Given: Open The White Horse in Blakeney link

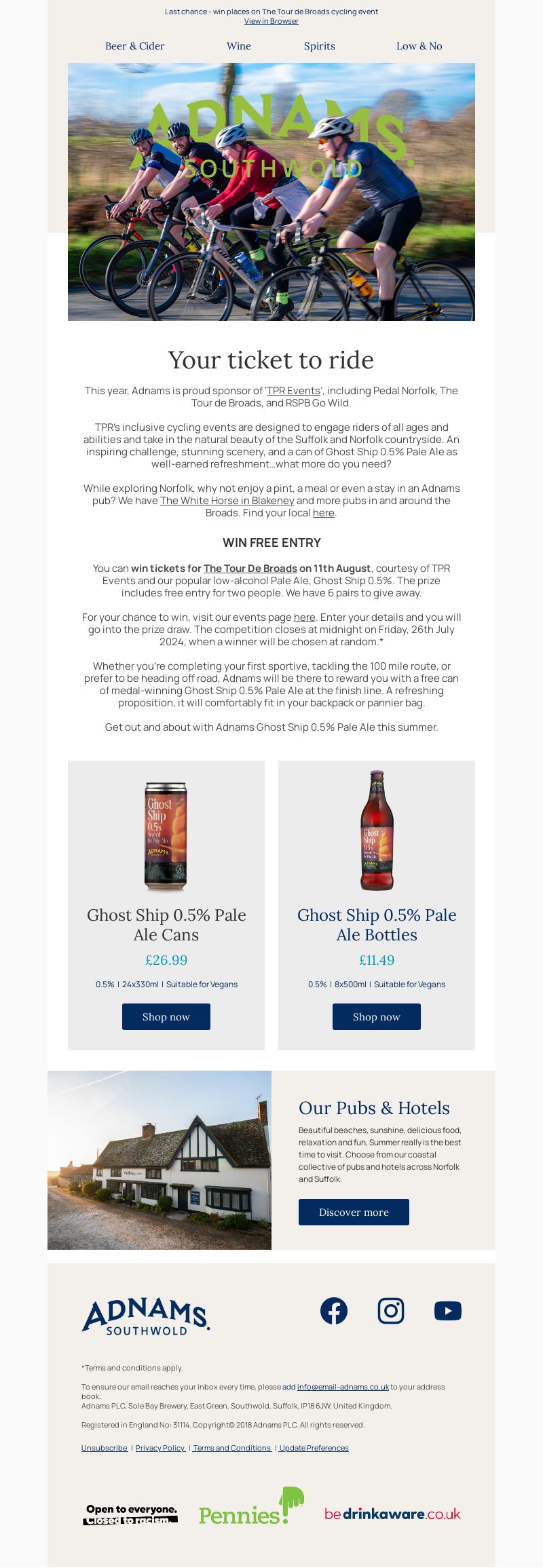Looking at the screenshot, I should click(x=227, y=501).
